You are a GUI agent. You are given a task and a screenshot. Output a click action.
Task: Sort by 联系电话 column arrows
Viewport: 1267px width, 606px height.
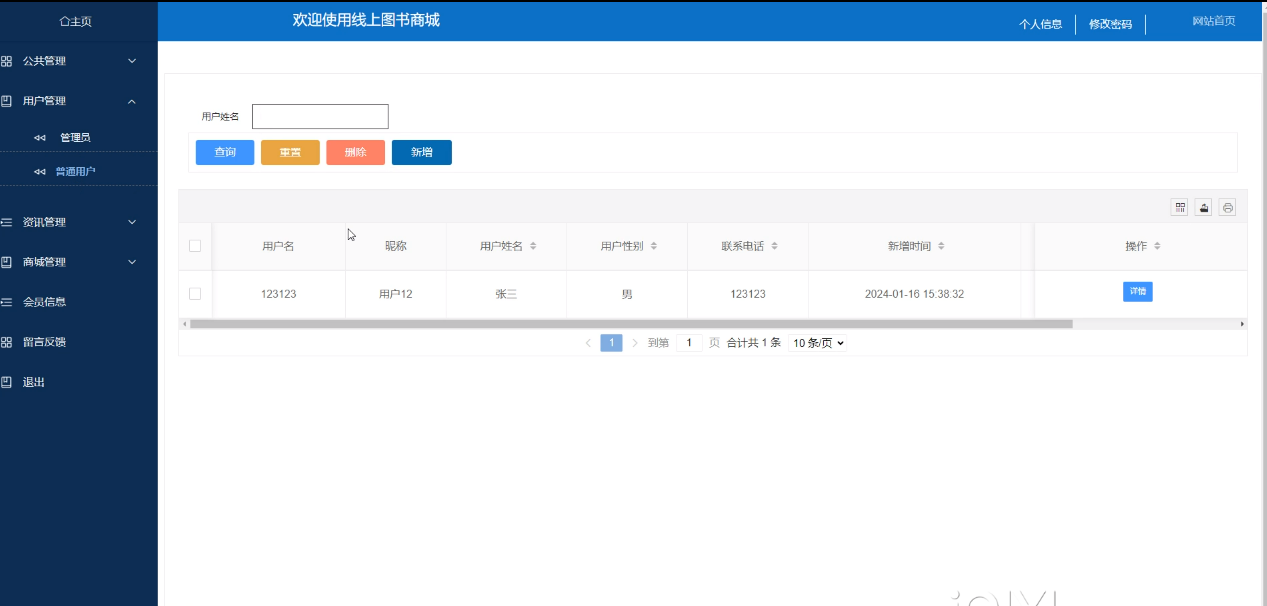(774, 246)
